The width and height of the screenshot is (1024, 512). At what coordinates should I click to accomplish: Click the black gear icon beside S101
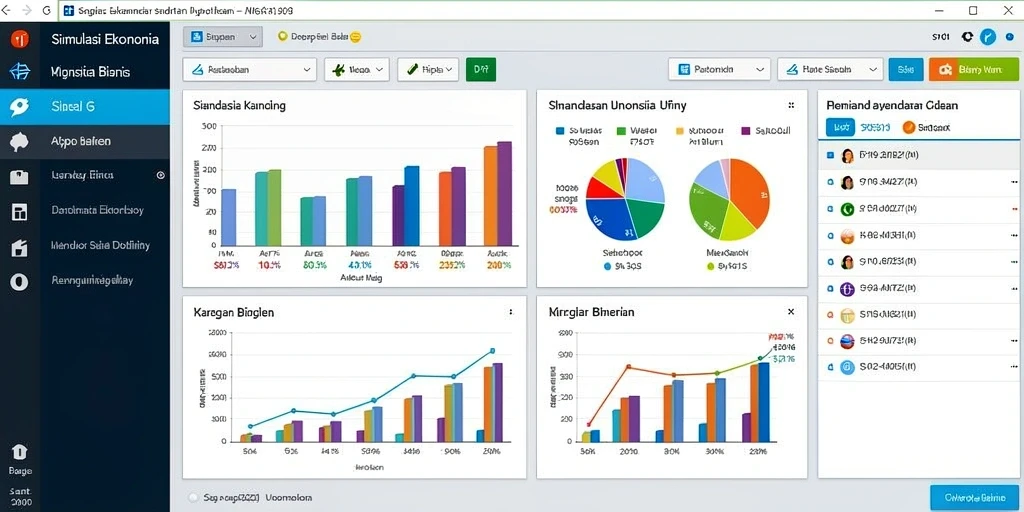pos(968,37)
